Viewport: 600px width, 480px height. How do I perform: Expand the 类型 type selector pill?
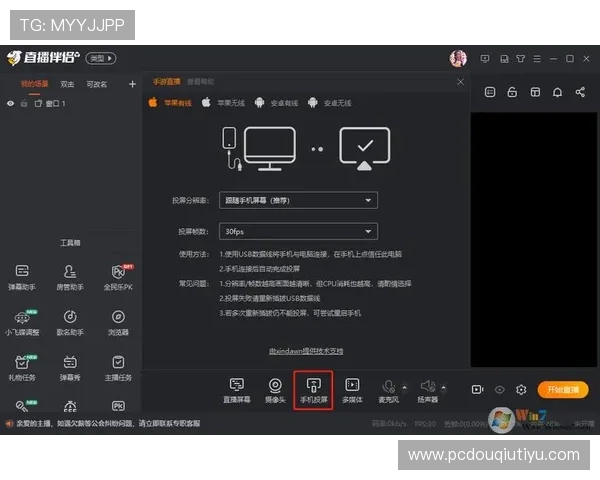(x=101, y=58)
